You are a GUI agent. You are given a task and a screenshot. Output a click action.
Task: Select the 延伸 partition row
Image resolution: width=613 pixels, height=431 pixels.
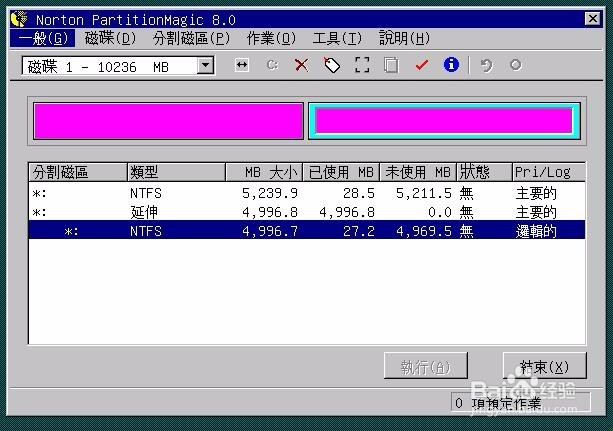pos(307,212)
